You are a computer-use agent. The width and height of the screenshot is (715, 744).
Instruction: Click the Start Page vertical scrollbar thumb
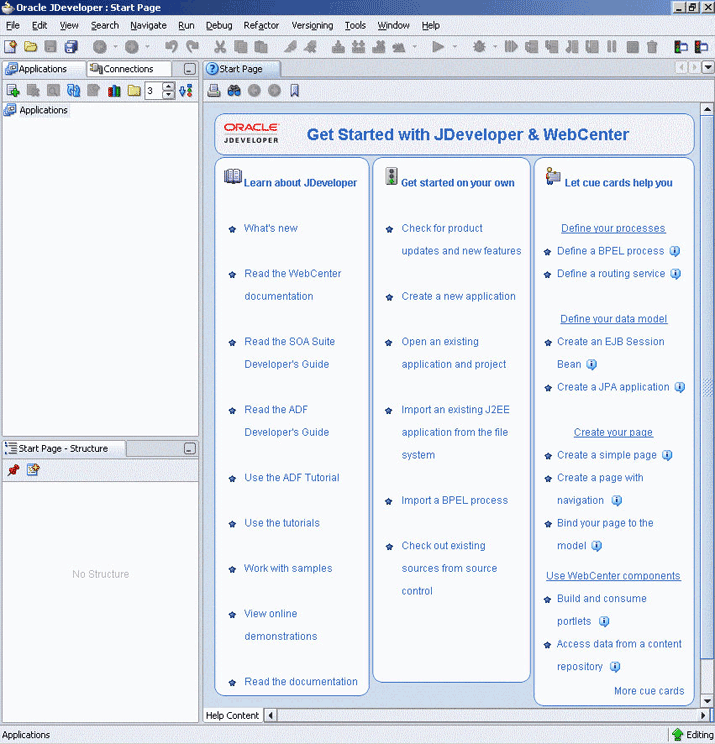pos(707,387)
